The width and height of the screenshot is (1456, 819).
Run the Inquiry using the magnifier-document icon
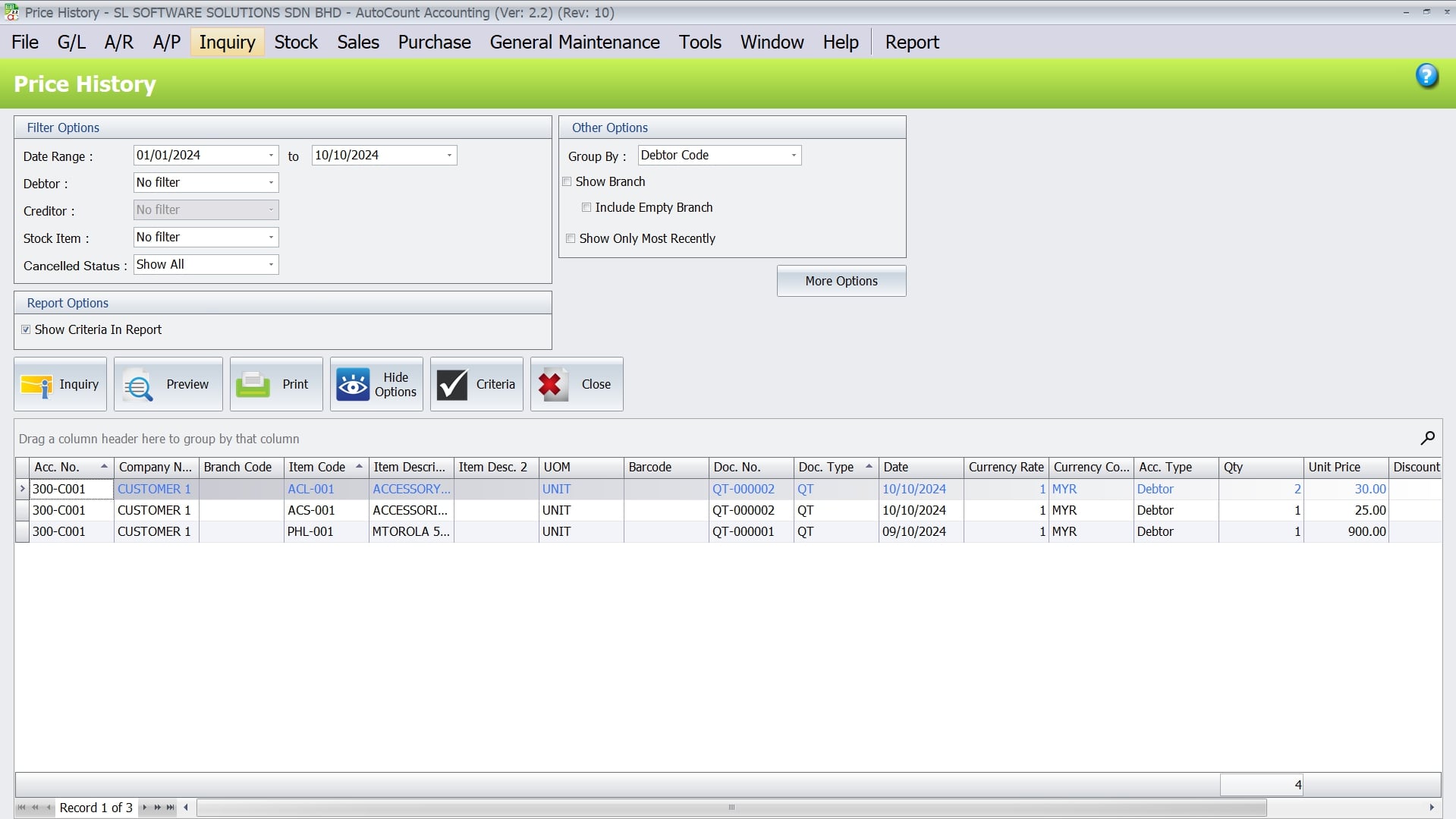(59, 384)
